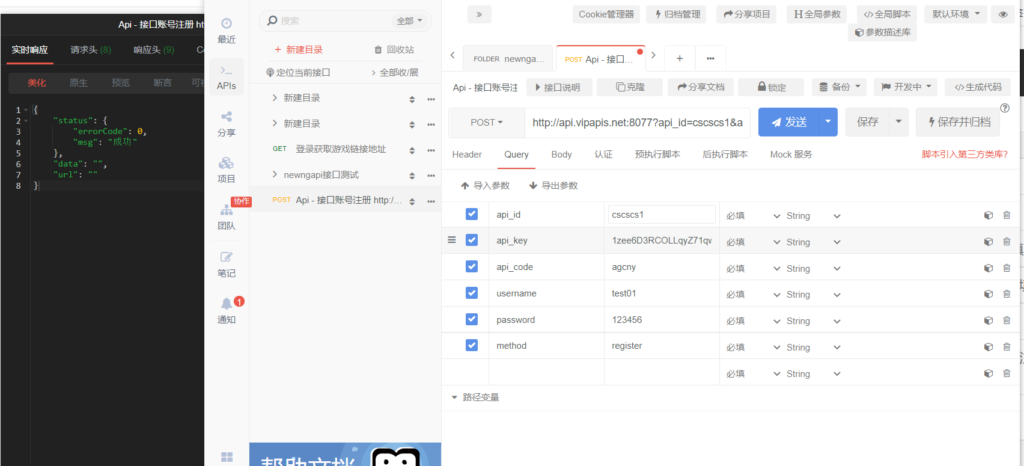Click cube description icon on password row
This screenshot has width=1024, height=466.
(x=988, y=320)
